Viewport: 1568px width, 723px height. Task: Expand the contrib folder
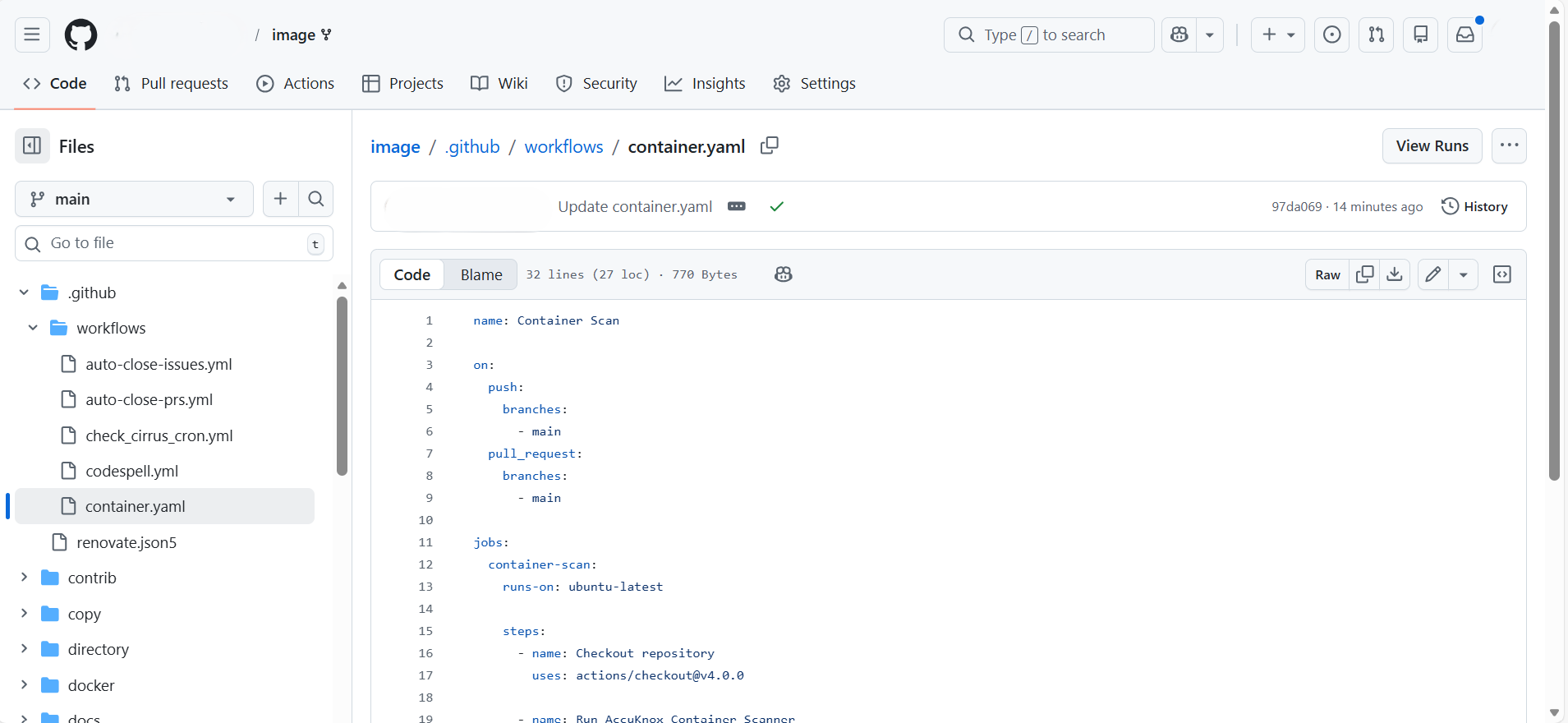point(24,578)
